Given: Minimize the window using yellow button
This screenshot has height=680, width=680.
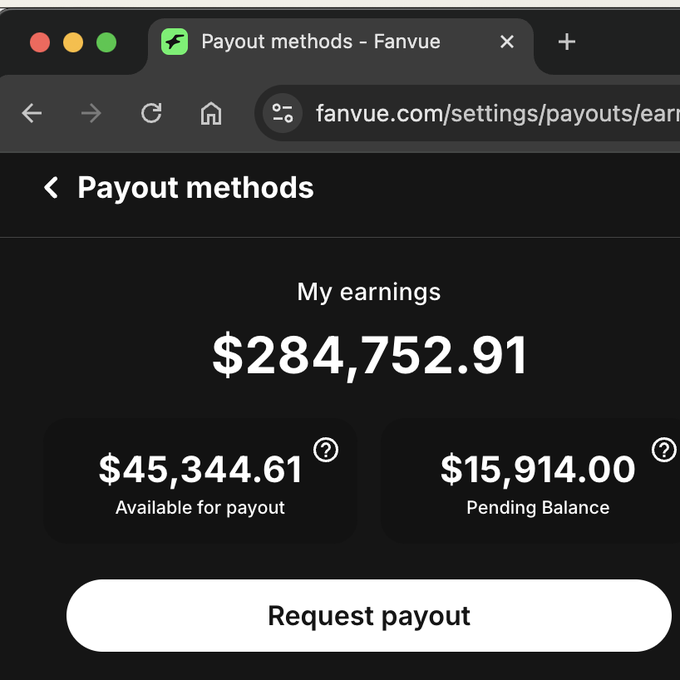Looking at the screenshot, I should tap(73, 42).
